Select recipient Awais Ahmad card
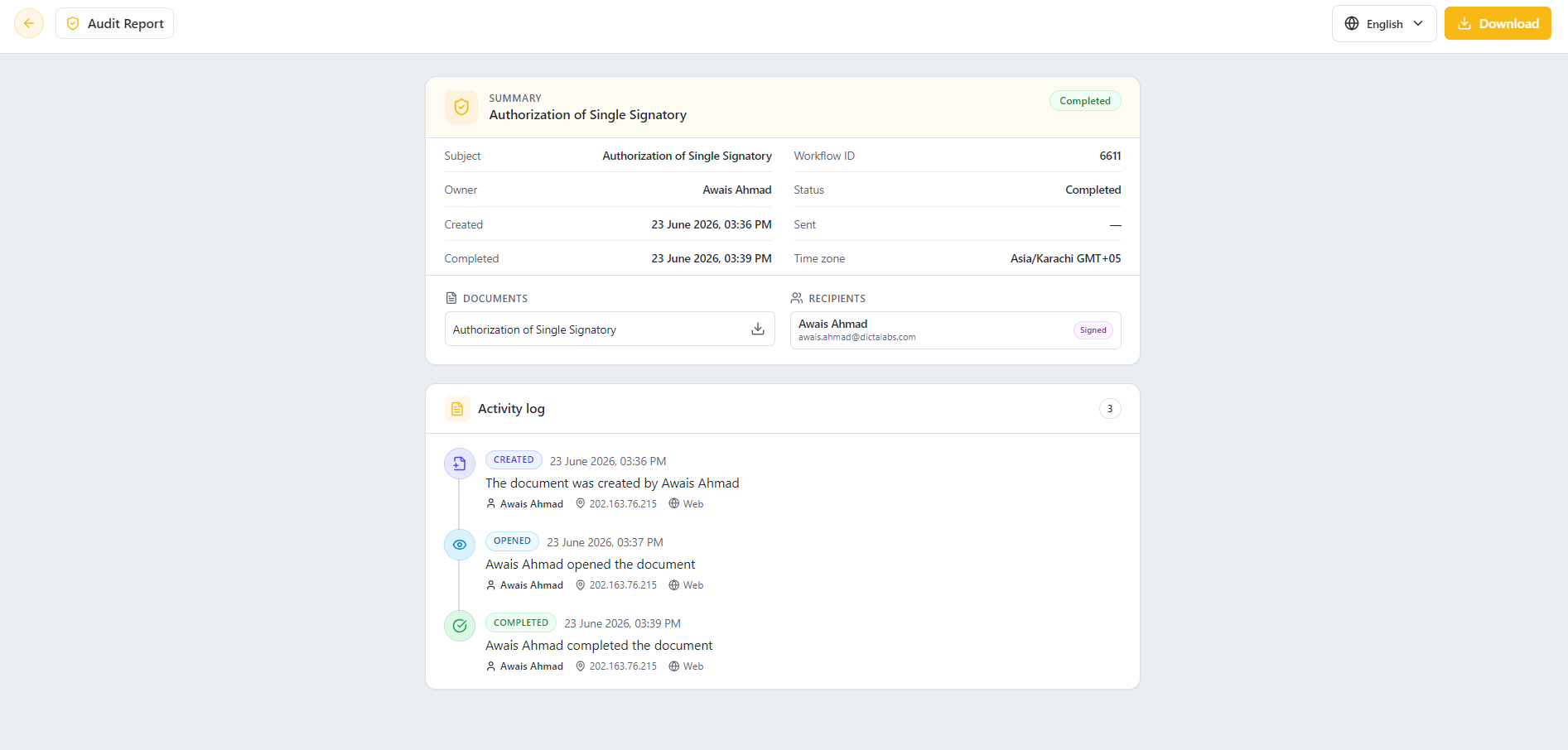 (956, 330)
